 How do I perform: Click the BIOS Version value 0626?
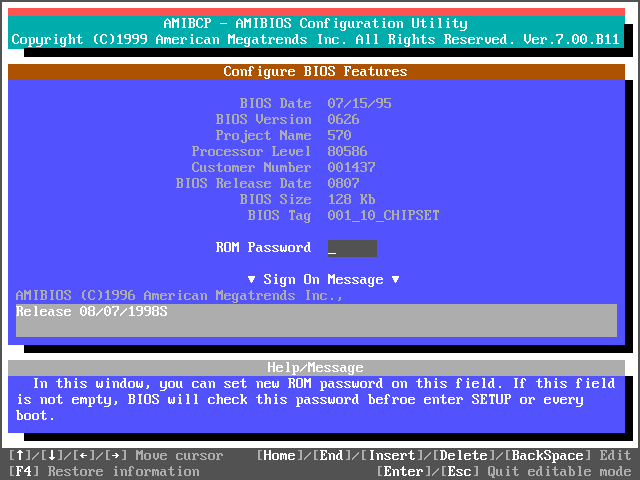[x=343, y=120]
